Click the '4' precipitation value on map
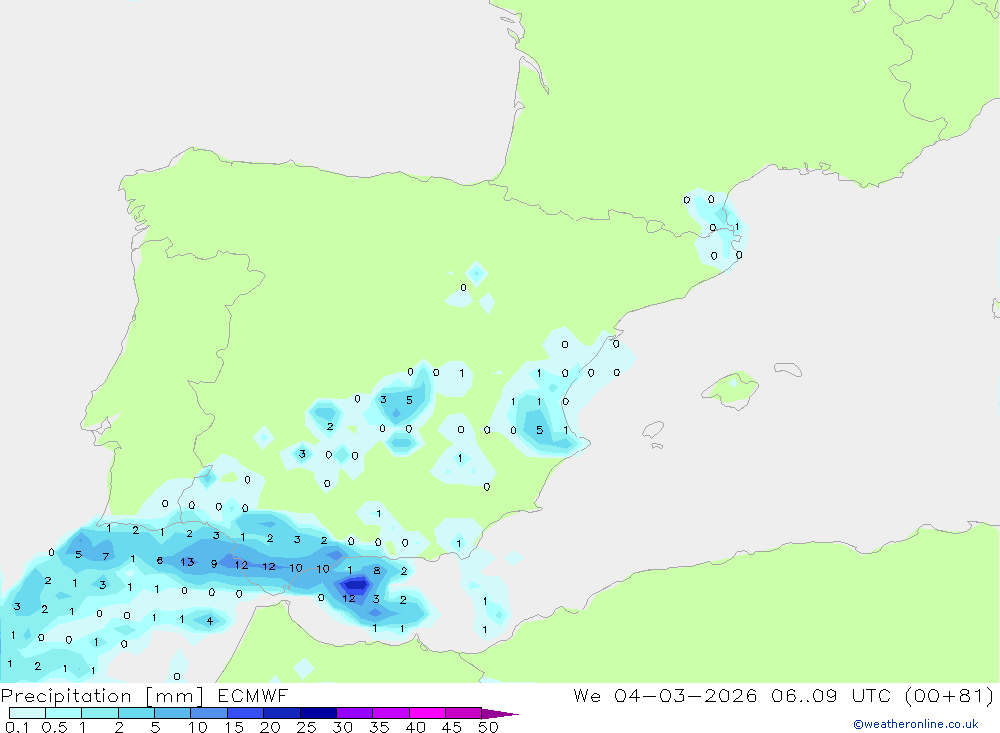 pos(210,621)
